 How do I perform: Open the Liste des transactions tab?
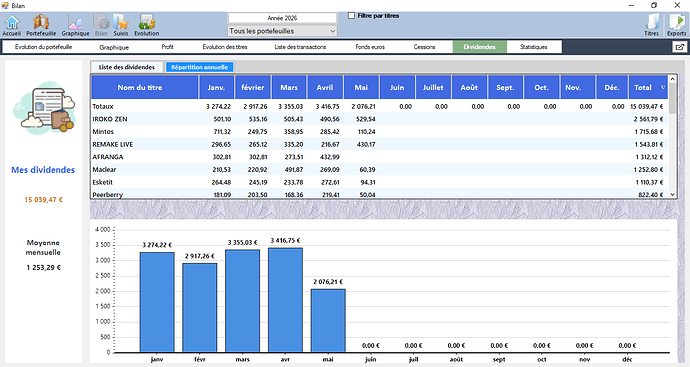coord(300,47)
